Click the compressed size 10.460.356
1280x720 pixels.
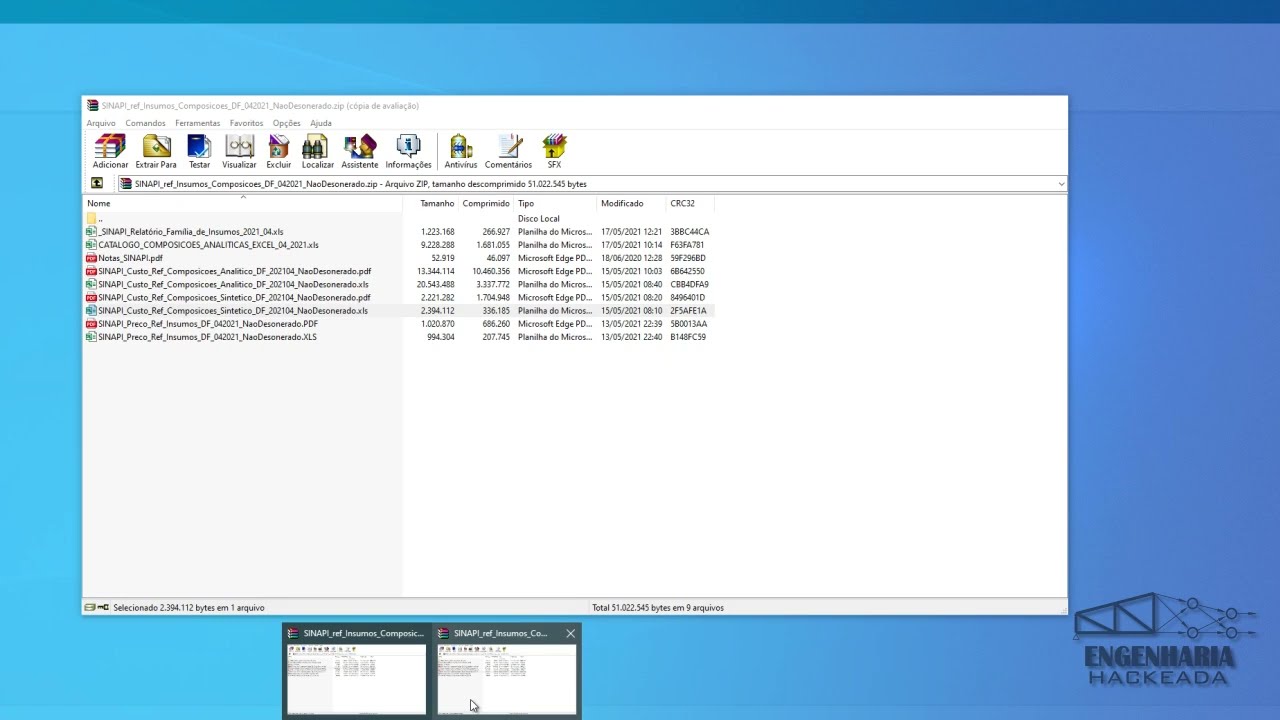490,271
